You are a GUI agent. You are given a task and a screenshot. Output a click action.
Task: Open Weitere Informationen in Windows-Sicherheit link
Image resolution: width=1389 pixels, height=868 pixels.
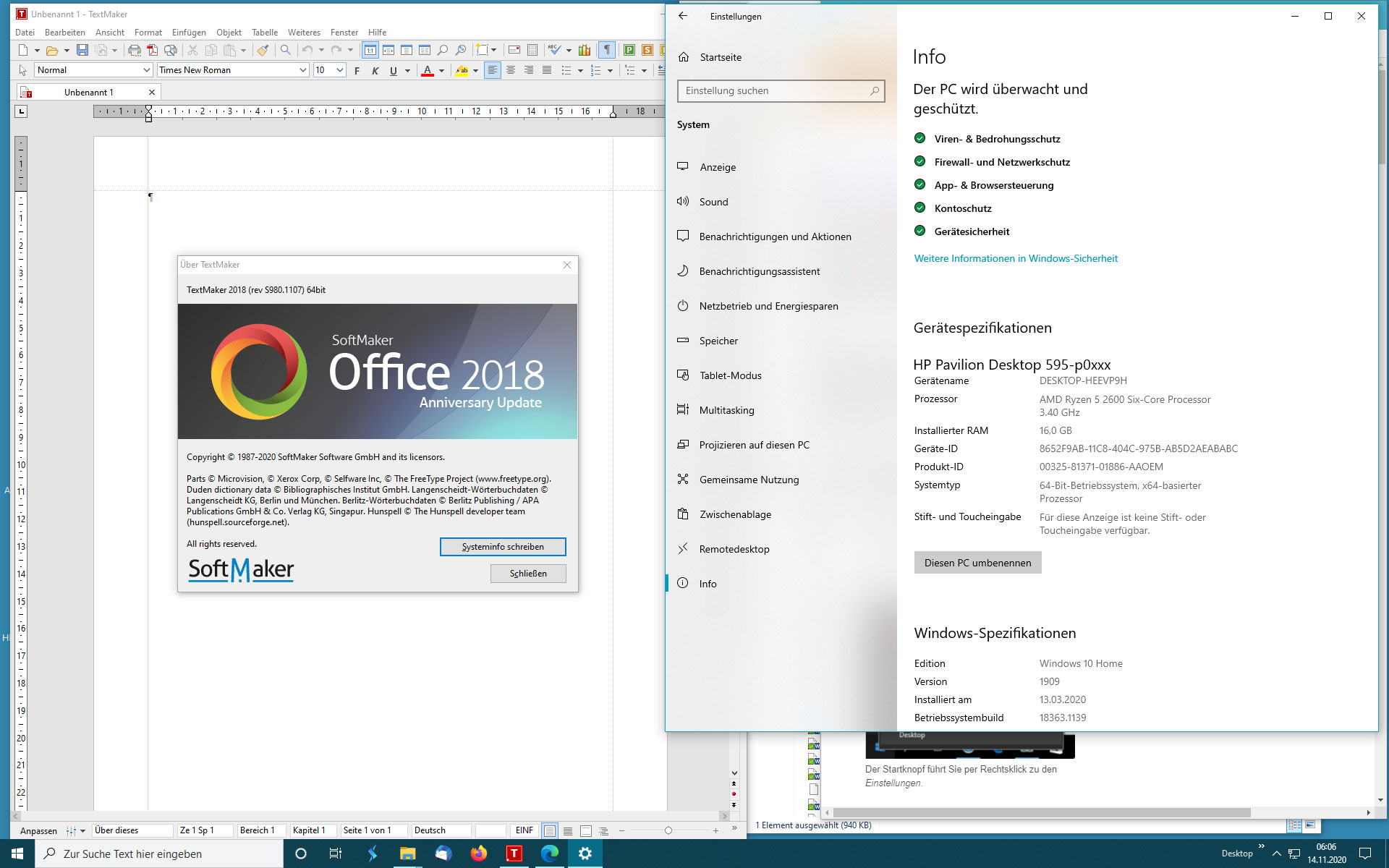pos(1016,258)
